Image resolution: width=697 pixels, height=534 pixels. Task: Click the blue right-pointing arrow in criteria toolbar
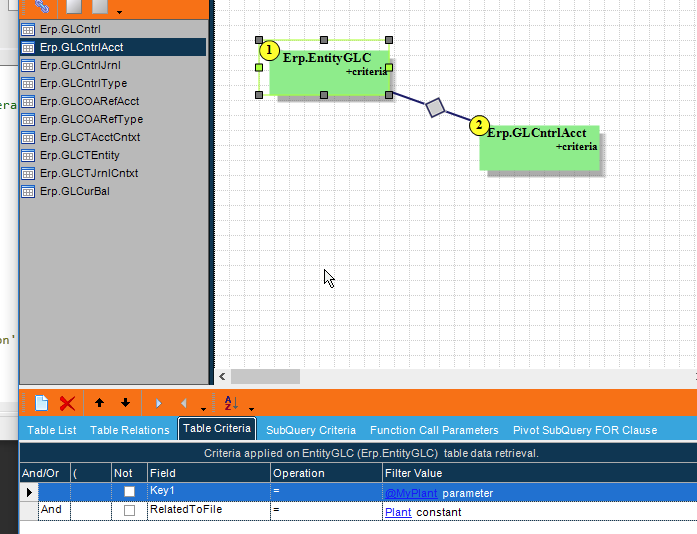[x=159, y=404]
